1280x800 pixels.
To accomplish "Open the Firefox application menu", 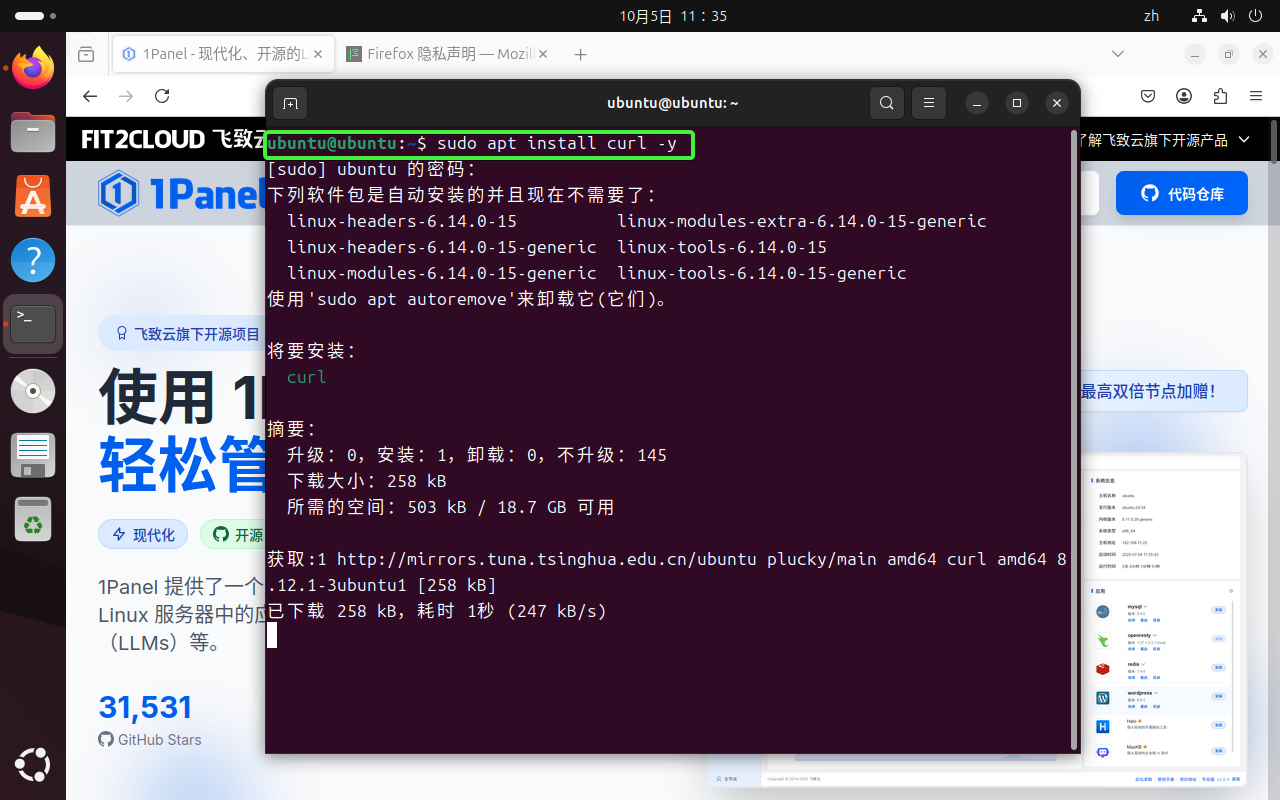I will click(1256, 96).
